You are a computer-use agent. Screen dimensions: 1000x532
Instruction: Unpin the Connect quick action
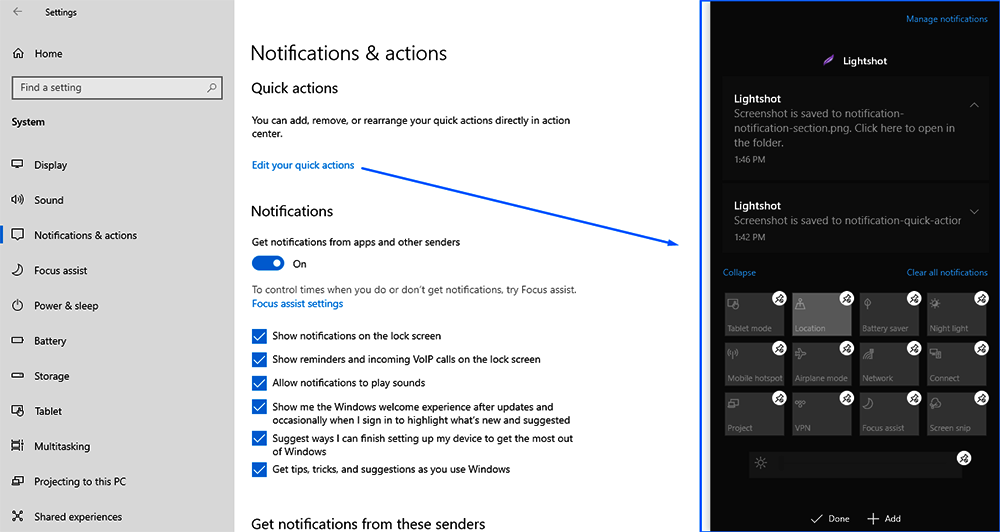(982, 348)
